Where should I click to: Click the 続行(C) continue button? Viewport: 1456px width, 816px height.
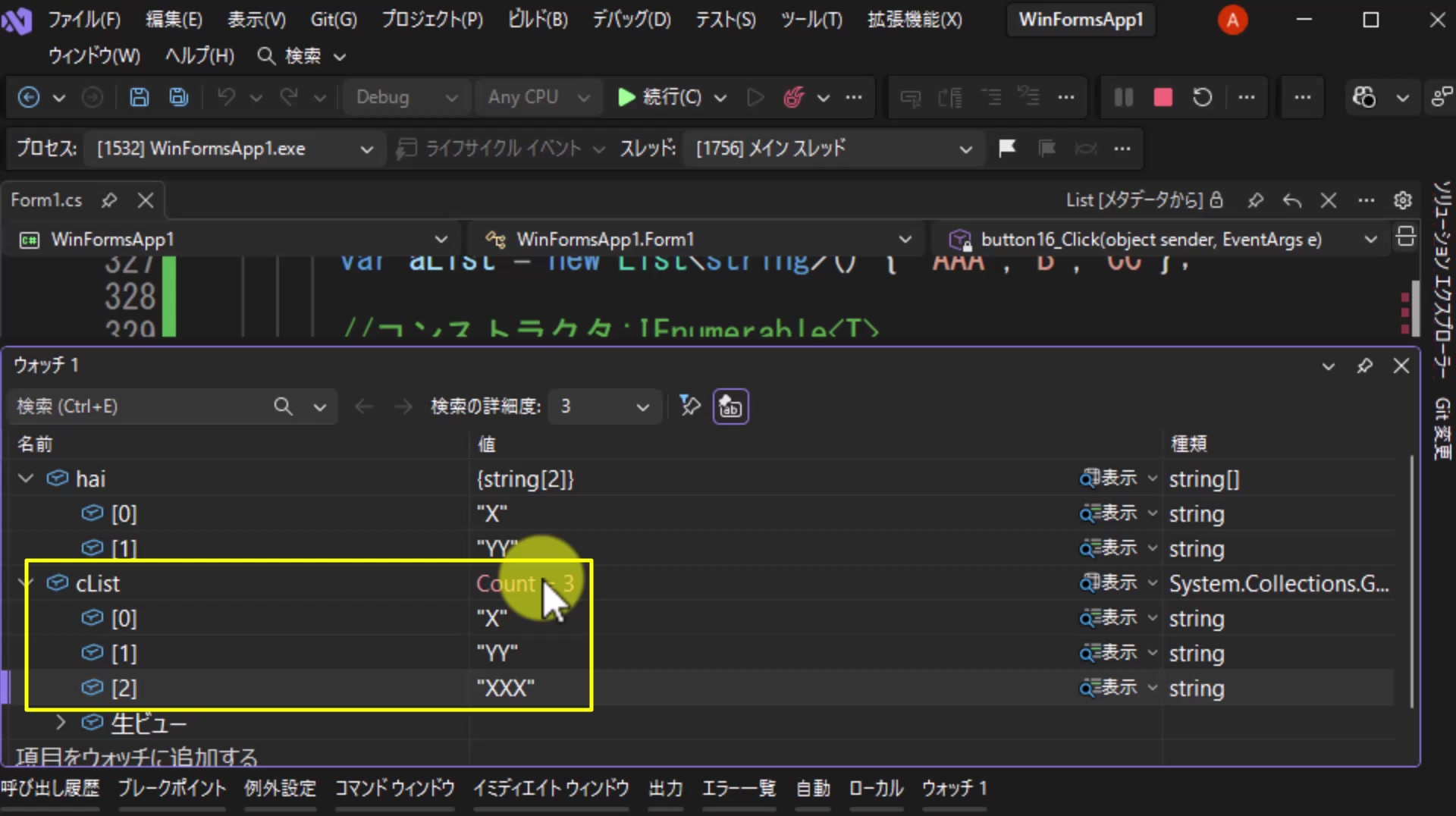coord(660,97)
